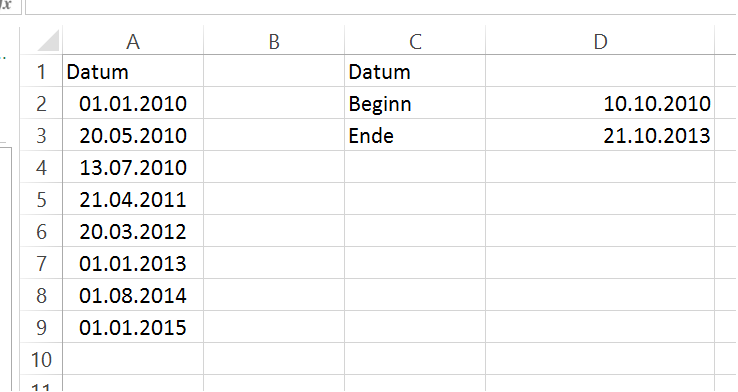Select end date cell 21.10.2013
This screenshot has height=392, width=738.
click(600, 136)
